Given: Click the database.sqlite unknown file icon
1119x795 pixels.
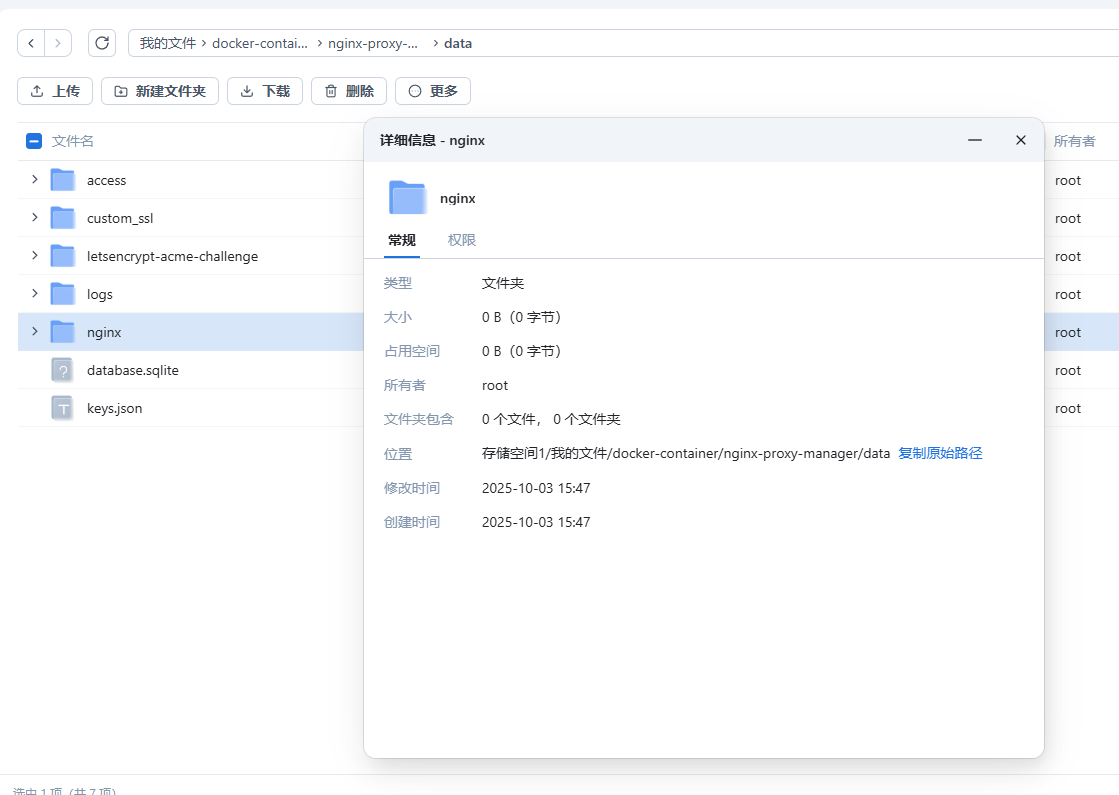Looking at the screenshot, I should tap(63, 370).
